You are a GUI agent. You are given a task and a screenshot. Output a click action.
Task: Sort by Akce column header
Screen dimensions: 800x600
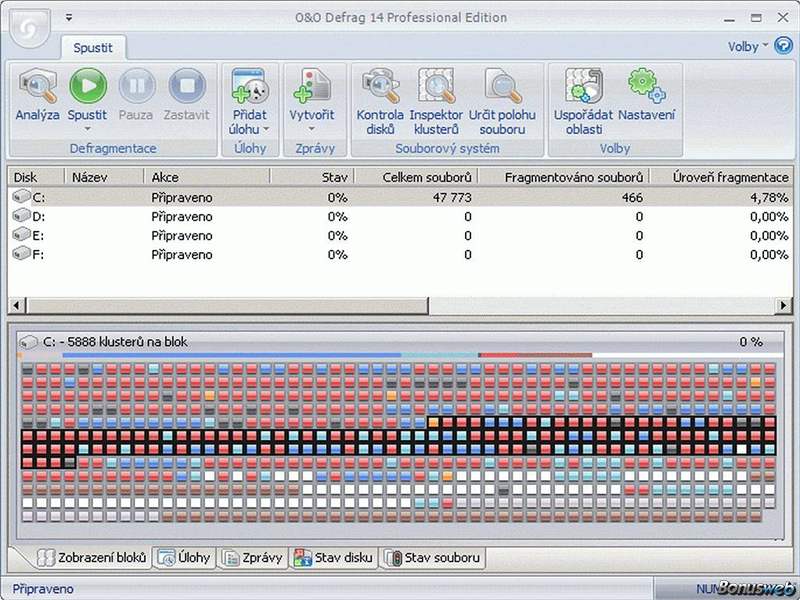[207, 177]
